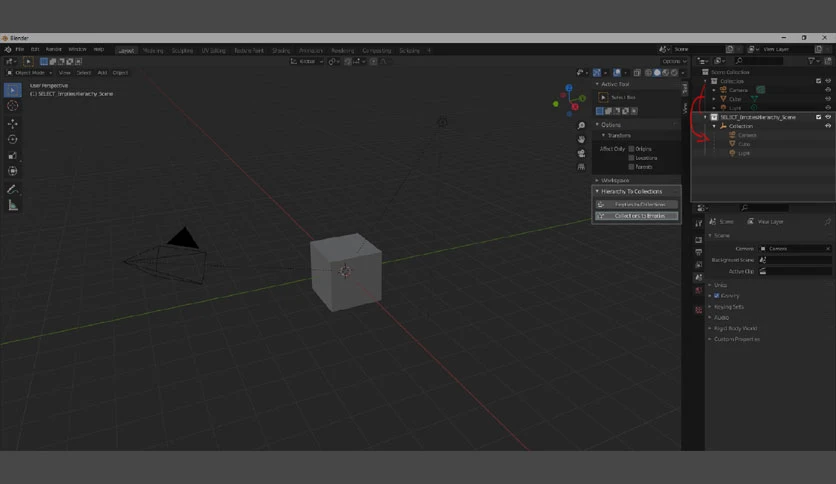Switch to the Modeling workspace tab

153,51
